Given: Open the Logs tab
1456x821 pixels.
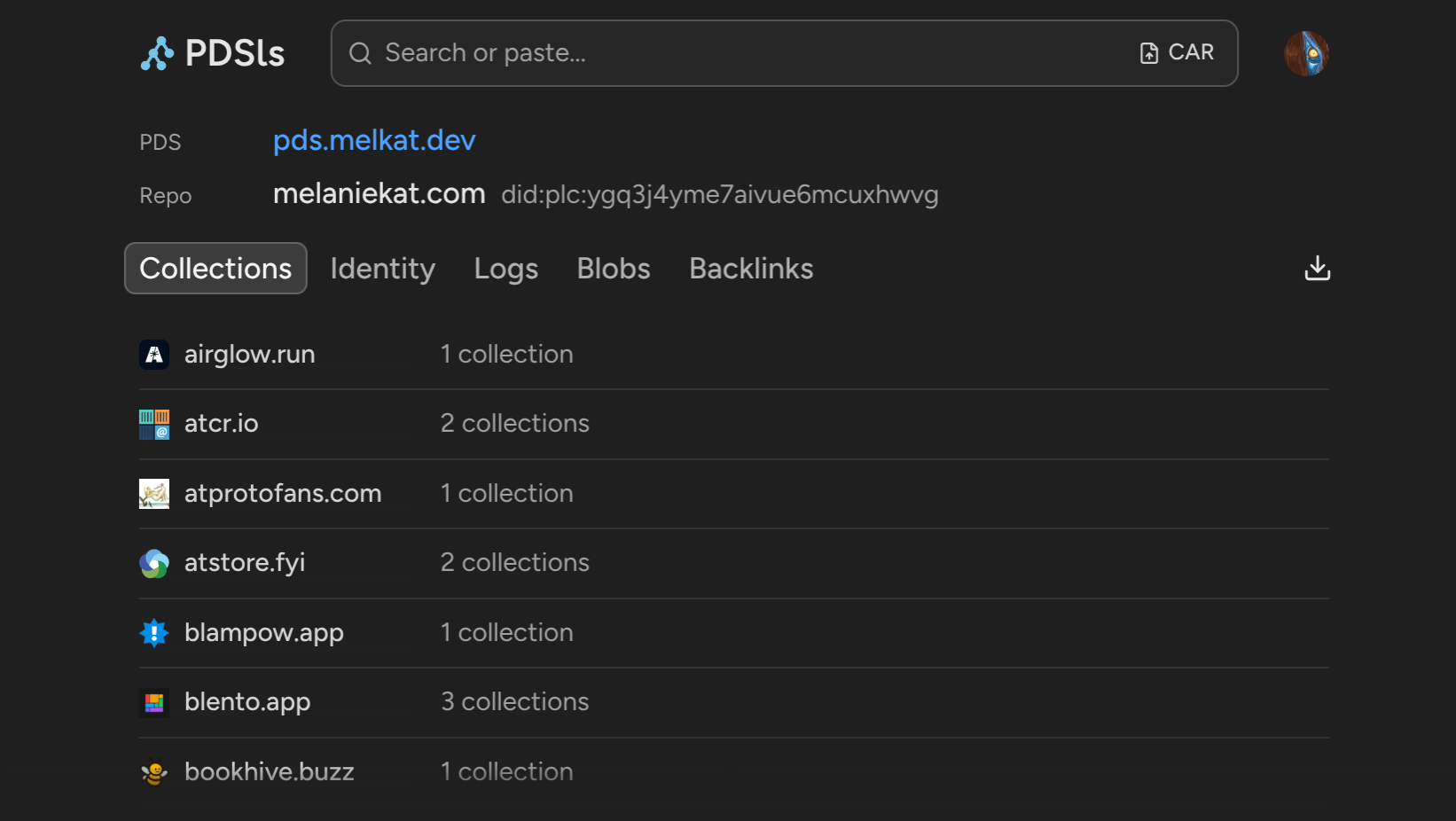Looking at the screenshot, I should click(x=506, y=268).
